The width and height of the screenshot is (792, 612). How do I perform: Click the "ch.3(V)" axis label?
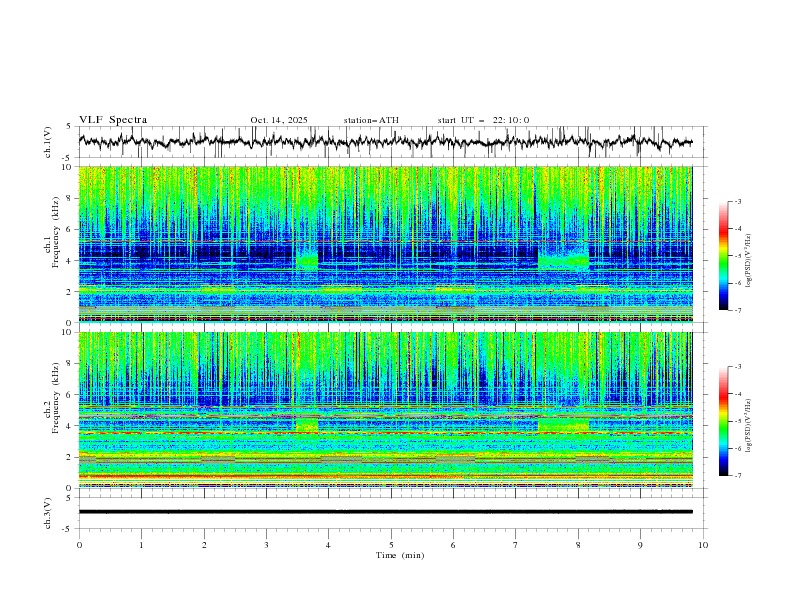(48, 513)
